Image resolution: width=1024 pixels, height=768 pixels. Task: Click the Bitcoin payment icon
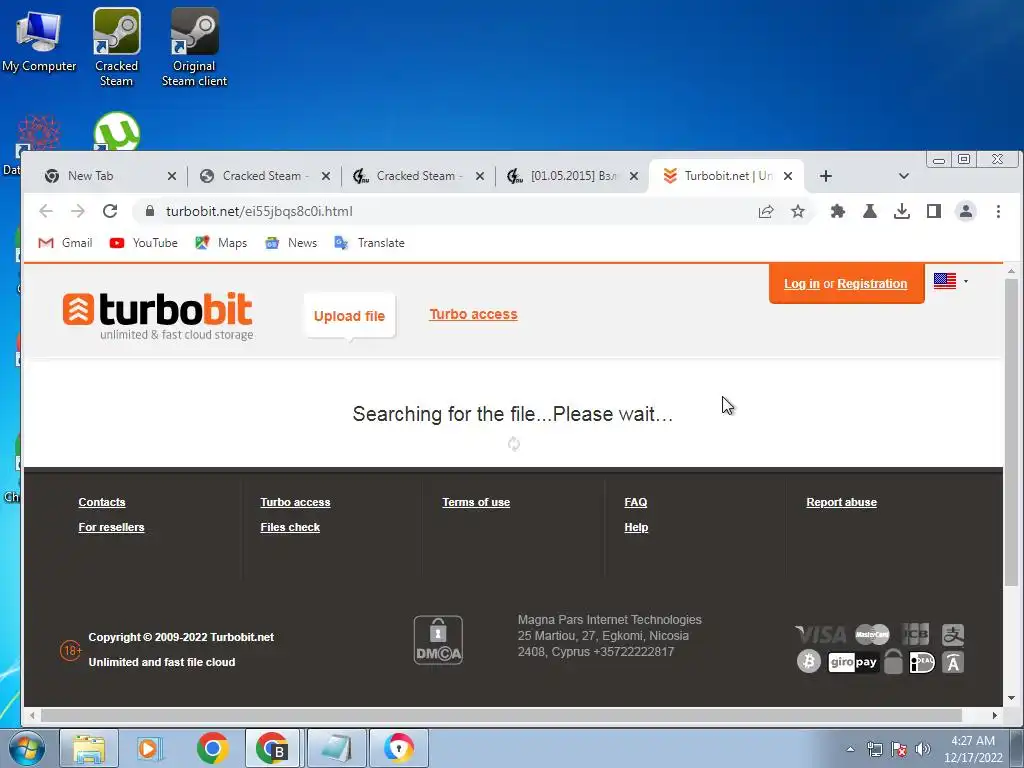808,662
